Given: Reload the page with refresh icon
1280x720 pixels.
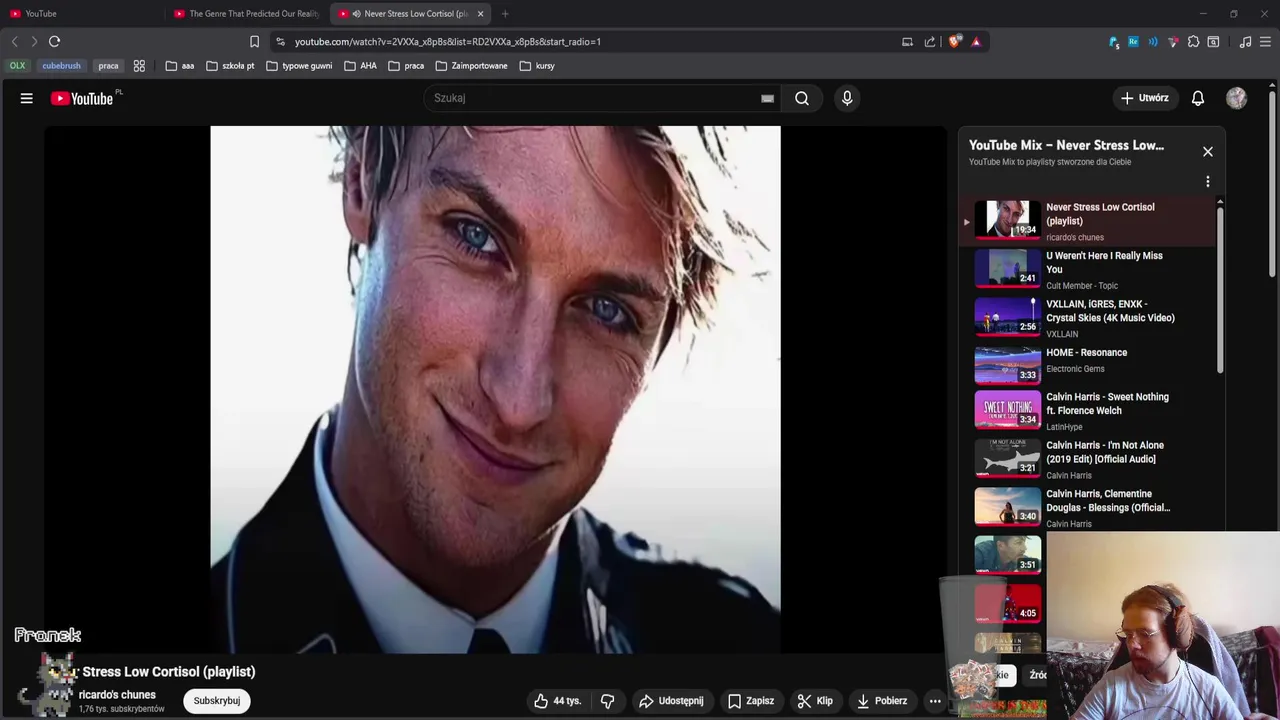Looking at the screenshot, I should (54, 41).
